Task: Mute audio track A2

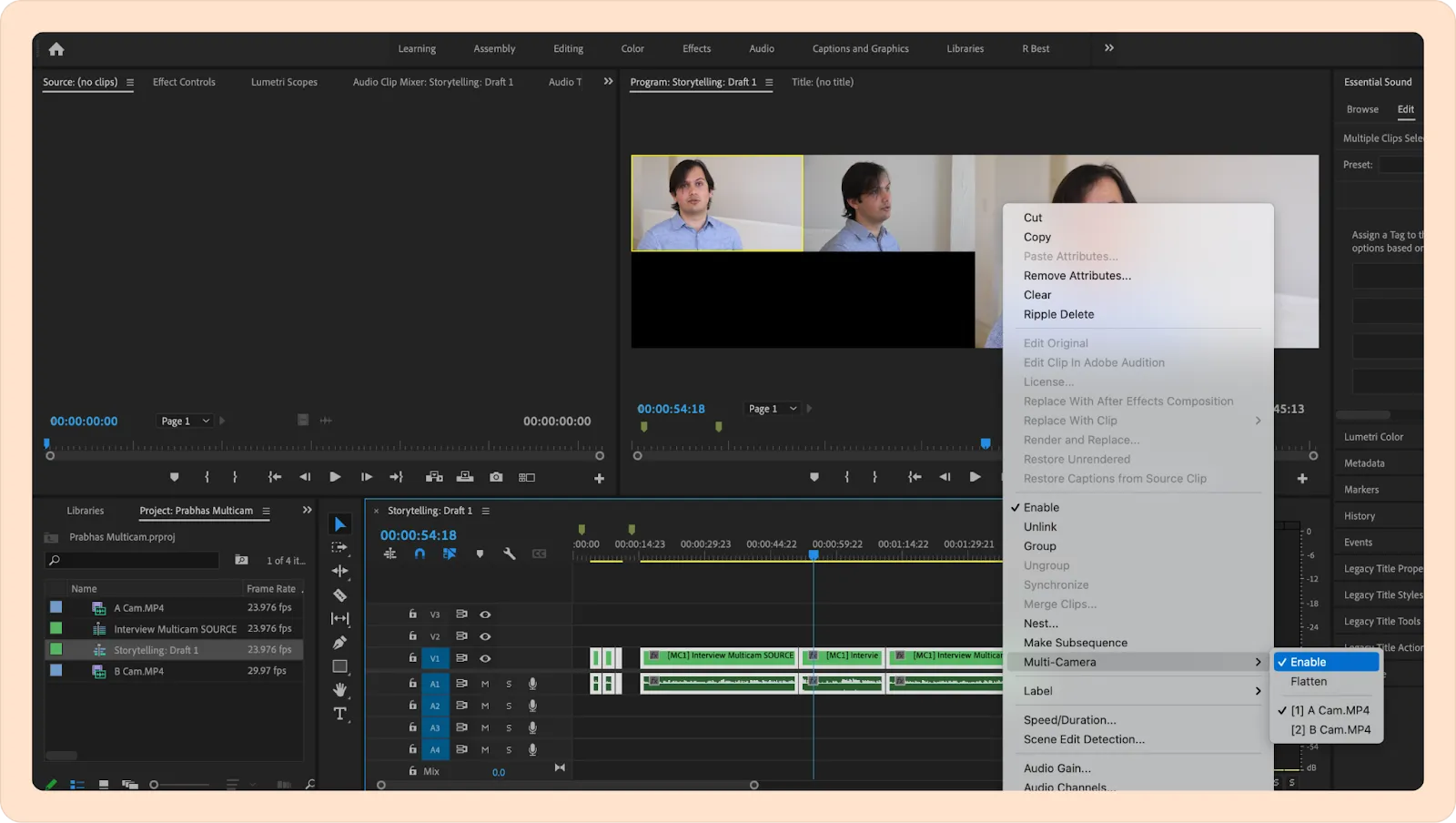Action: click(x=485, y=706)
